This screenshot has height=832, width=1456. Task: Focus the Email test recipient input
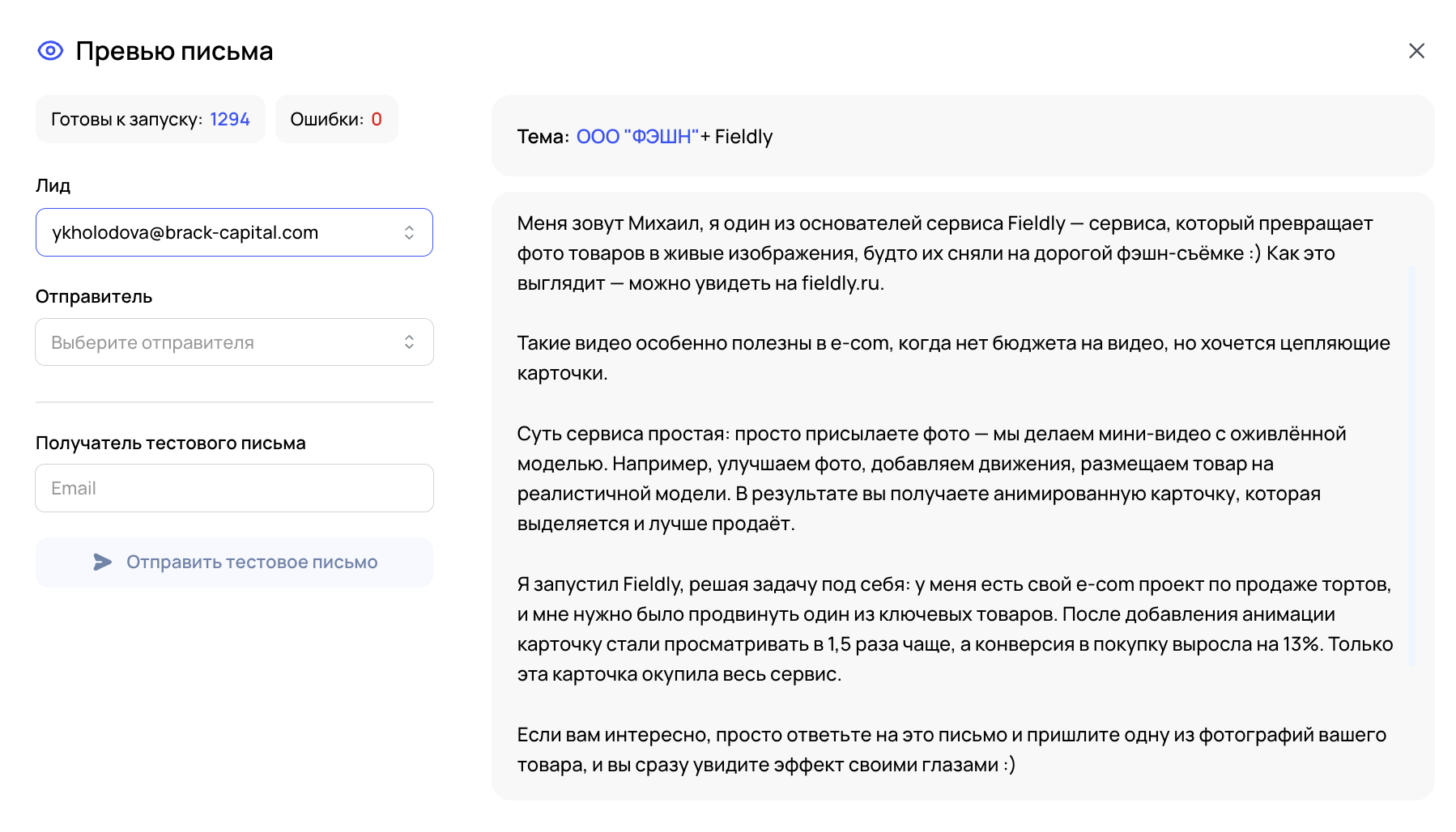(x=234, y=488)
